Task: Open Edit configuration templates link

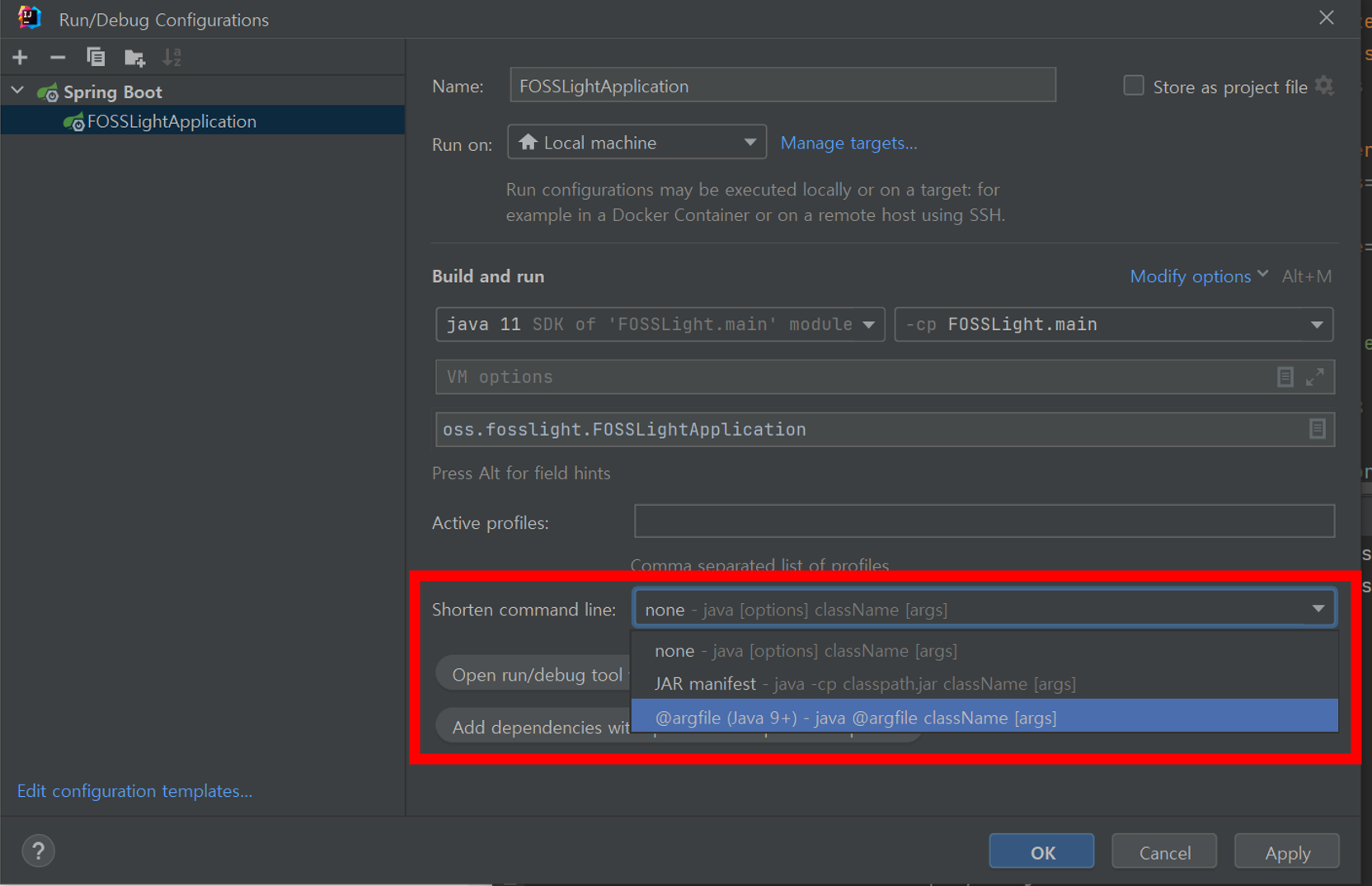Action: click(134, 790)
